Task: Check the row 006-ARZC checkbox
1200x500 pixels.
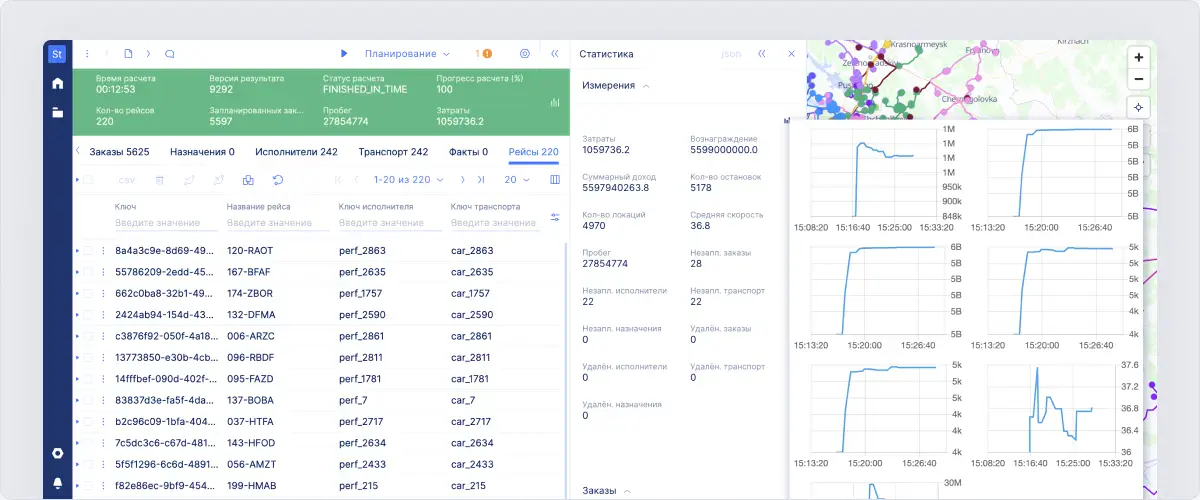Action: [x=88, y=336]
